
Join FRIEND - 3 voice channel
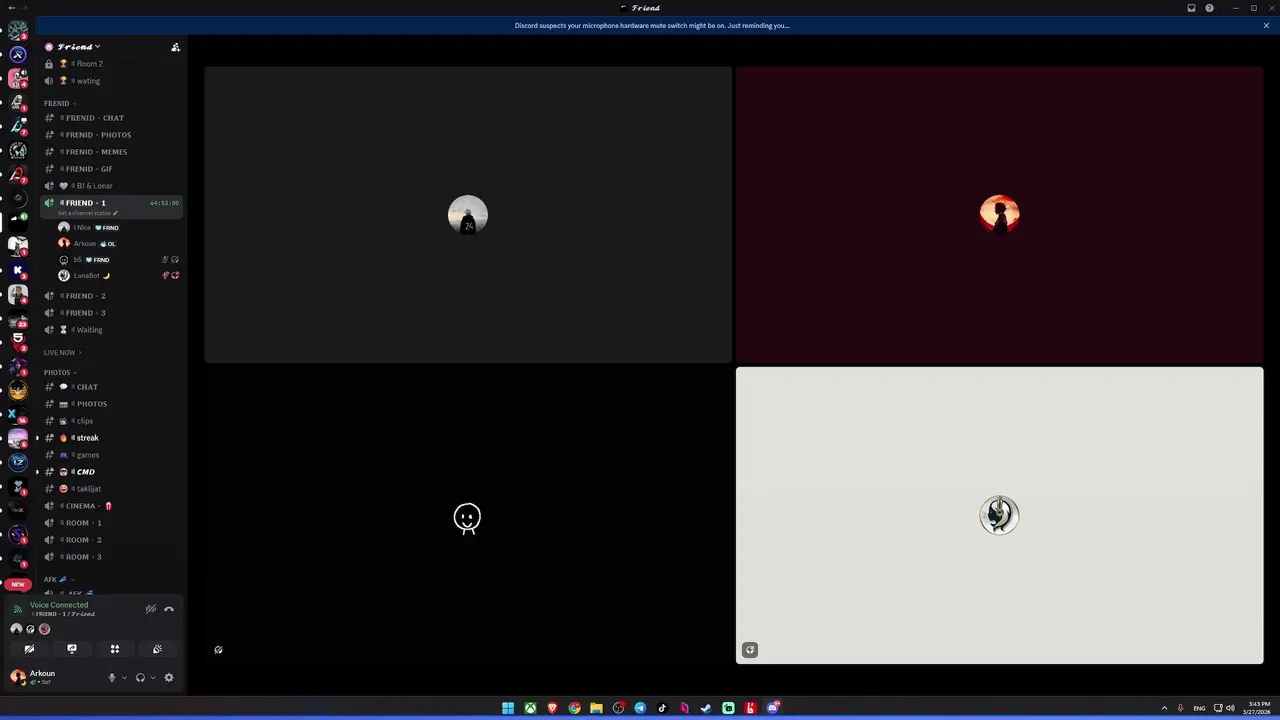point(111,313)
